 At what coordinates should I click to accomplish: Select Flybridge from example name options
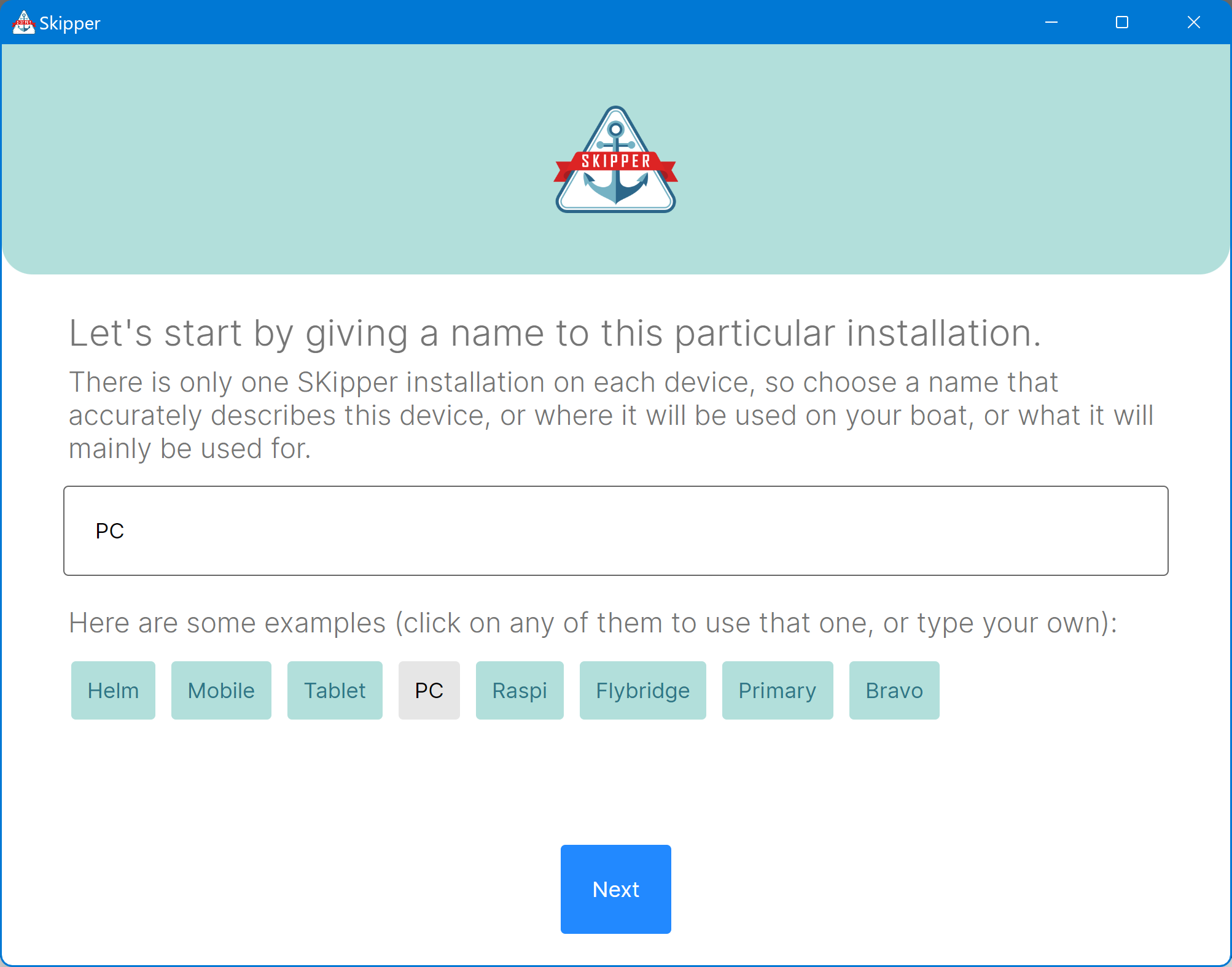coord(641,690)
